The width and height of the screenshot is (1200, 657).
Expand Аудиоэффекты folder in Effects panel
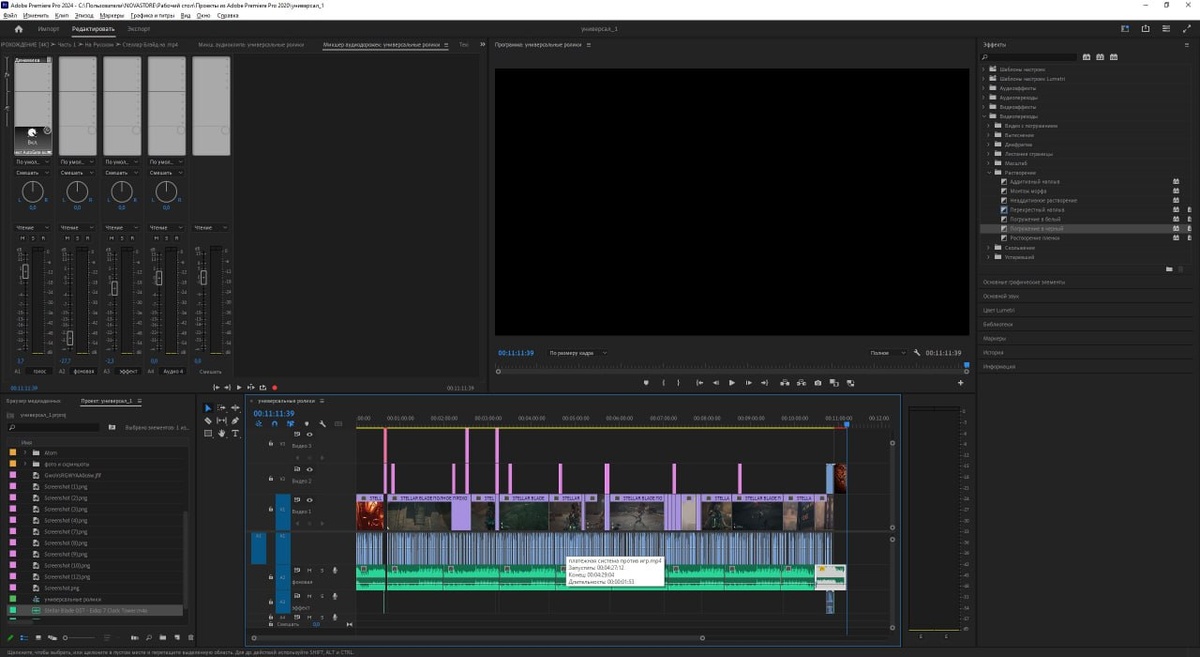pos(983,88)
